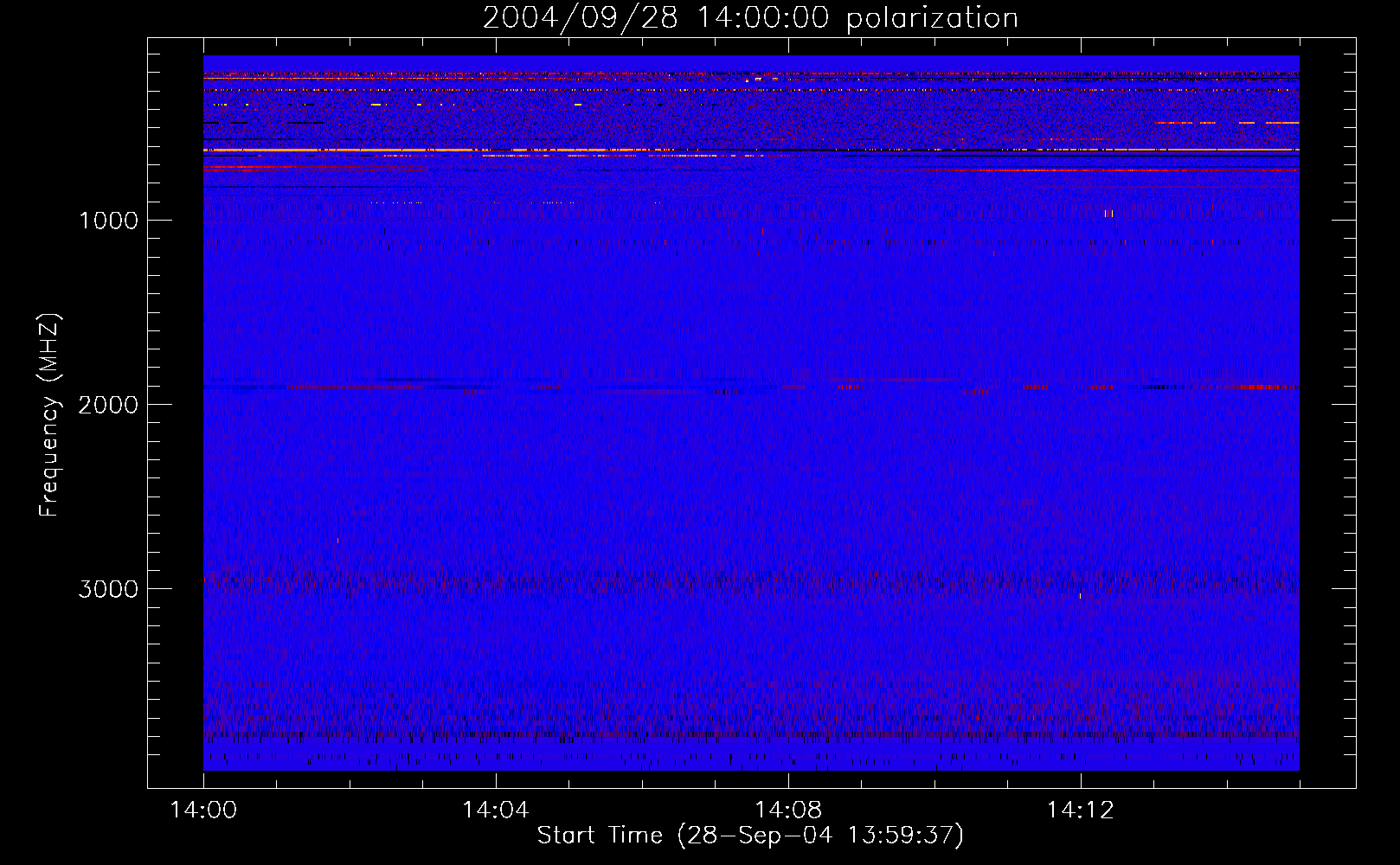The height and width of the screenshot is (865, 1400).
Task: Click the 14:08 time axis label
Action: 788,811
